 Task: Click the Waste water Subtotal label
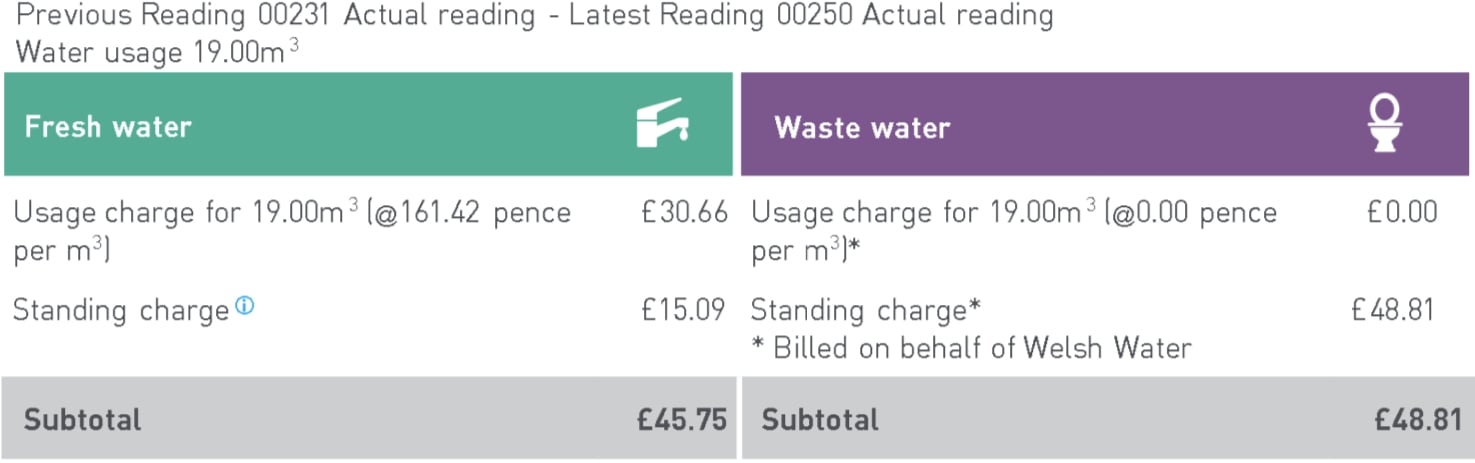(x=820, y=420)
